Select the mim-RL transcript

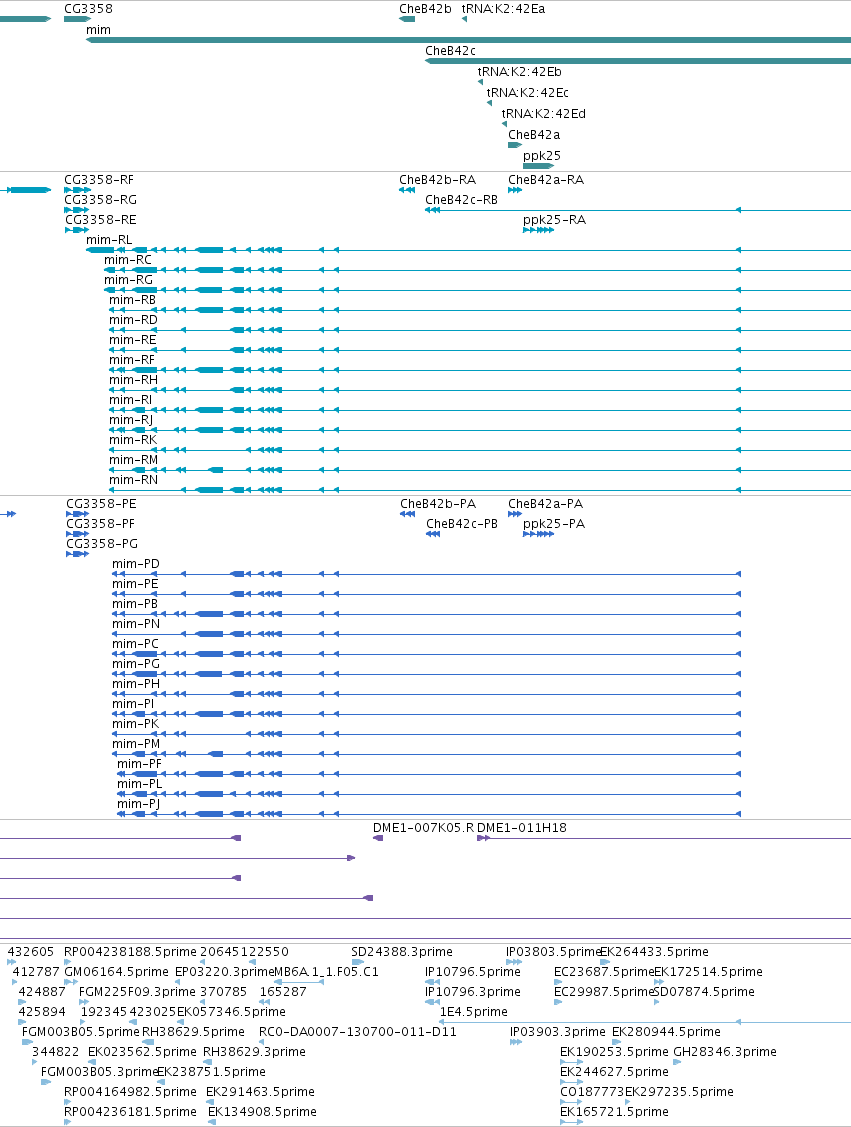click(x=109, y=239)
